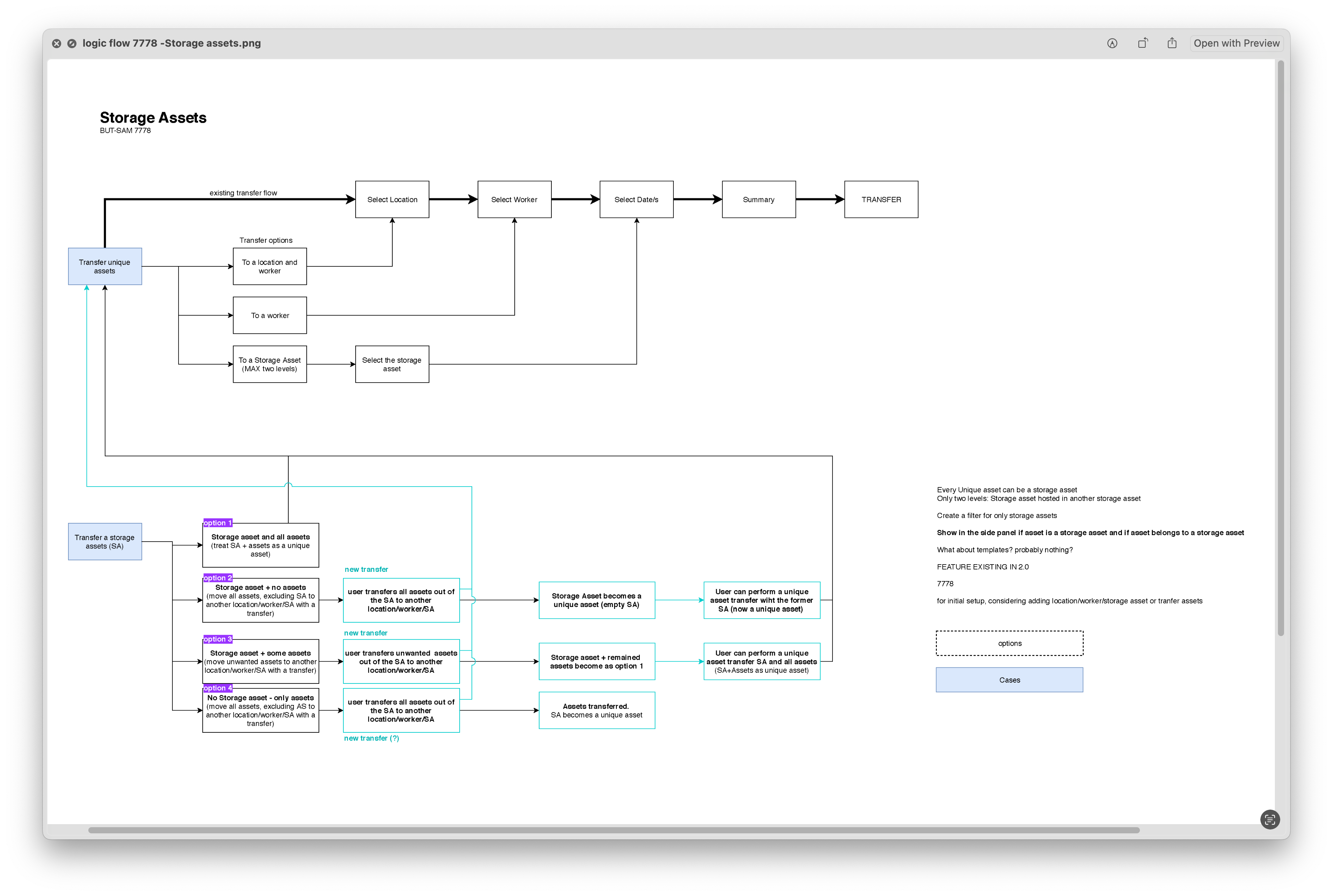Screen dimensions: 1333x896
Task: Click the blue Cases legend box
Action: [1009, 680]
